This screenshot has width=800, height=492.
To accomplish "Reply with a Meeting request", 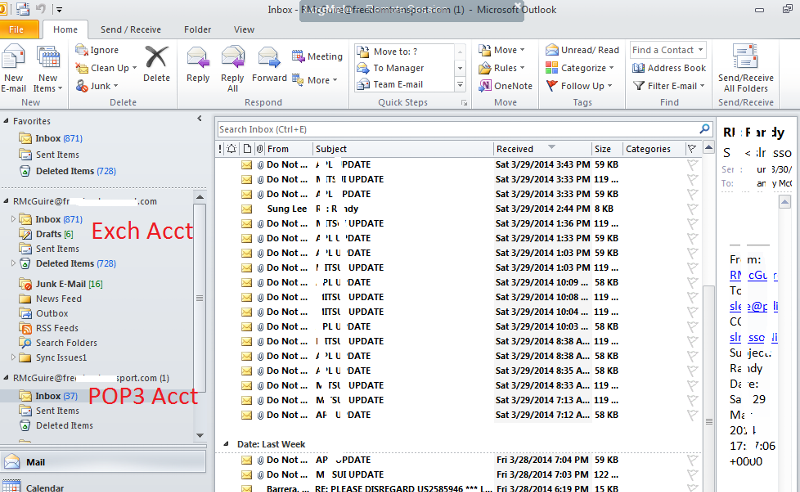I will pos(317,56).
